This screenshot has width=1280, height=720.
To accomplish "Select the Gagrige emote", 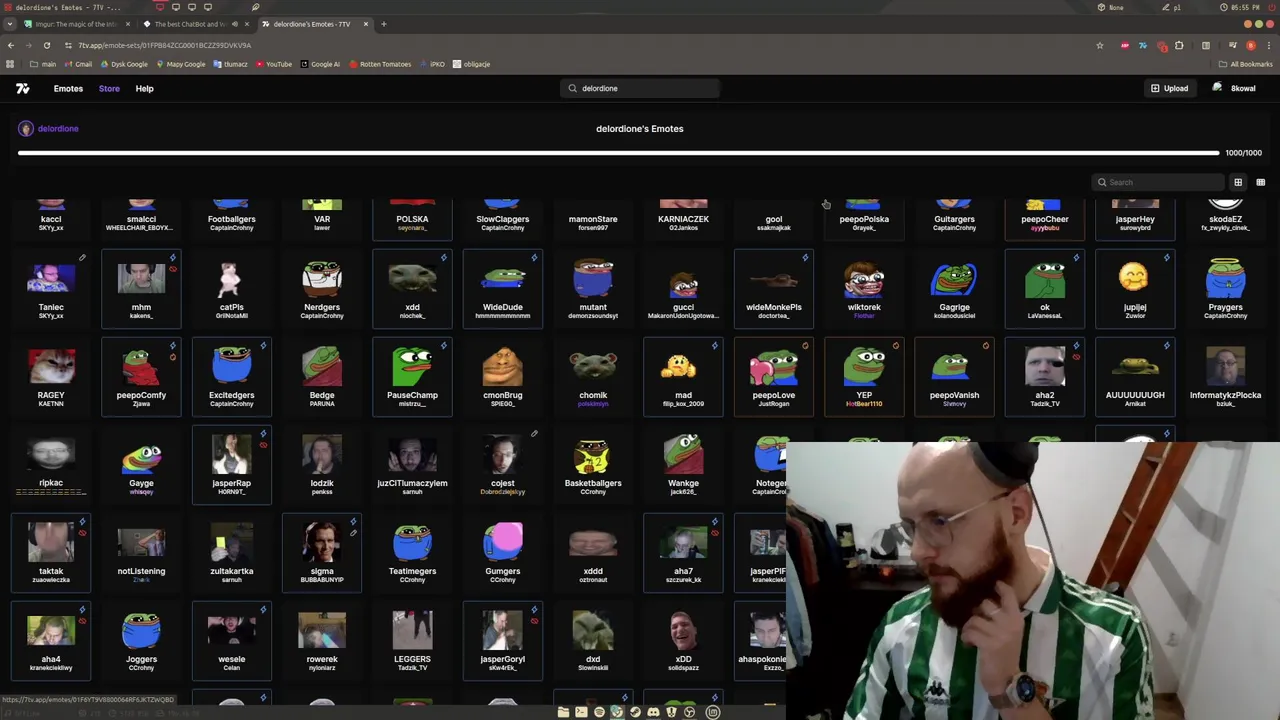I will coord(954,288).
